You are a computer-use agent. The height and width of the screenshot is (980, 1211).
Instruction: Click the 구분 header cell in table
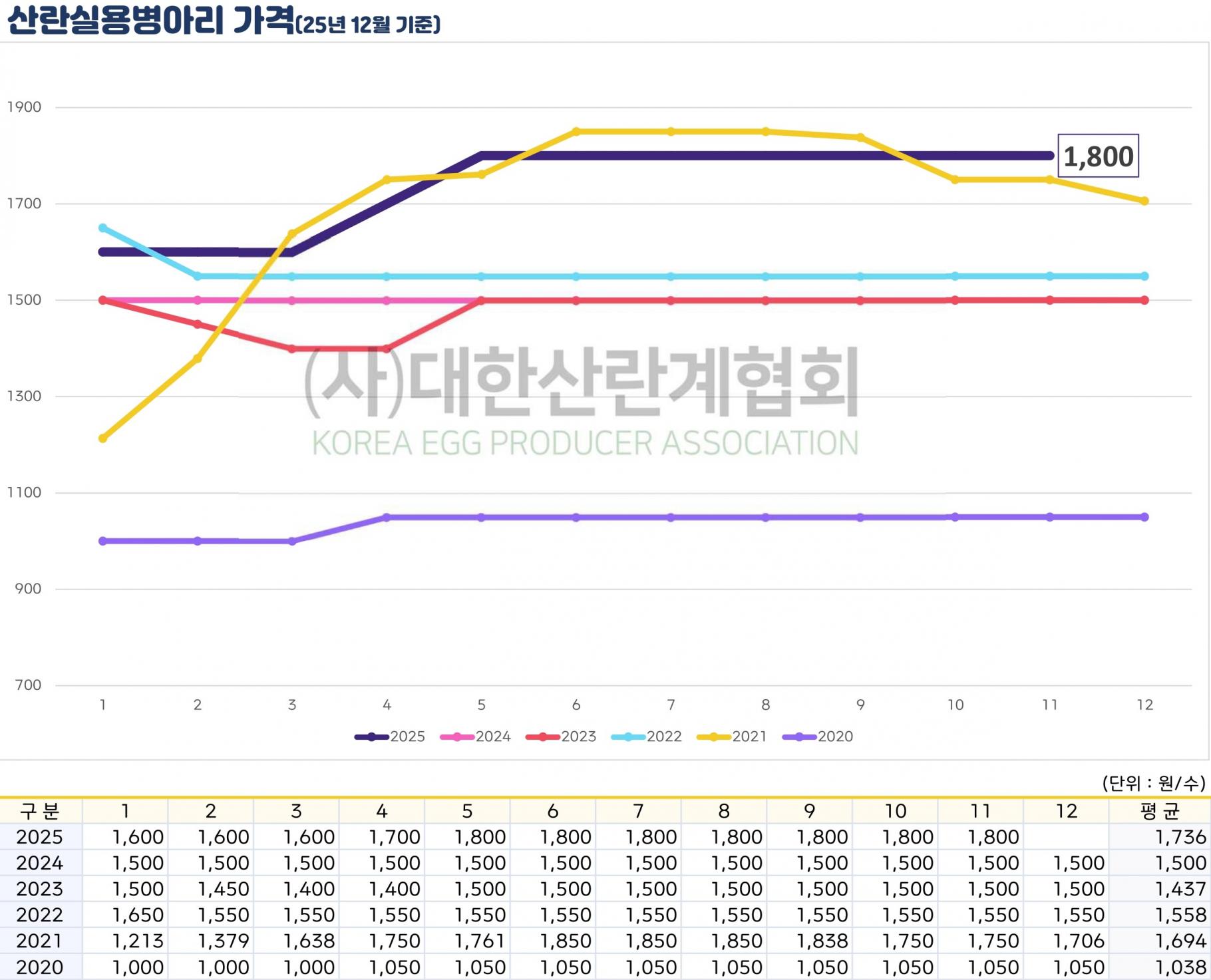point(40,811)
